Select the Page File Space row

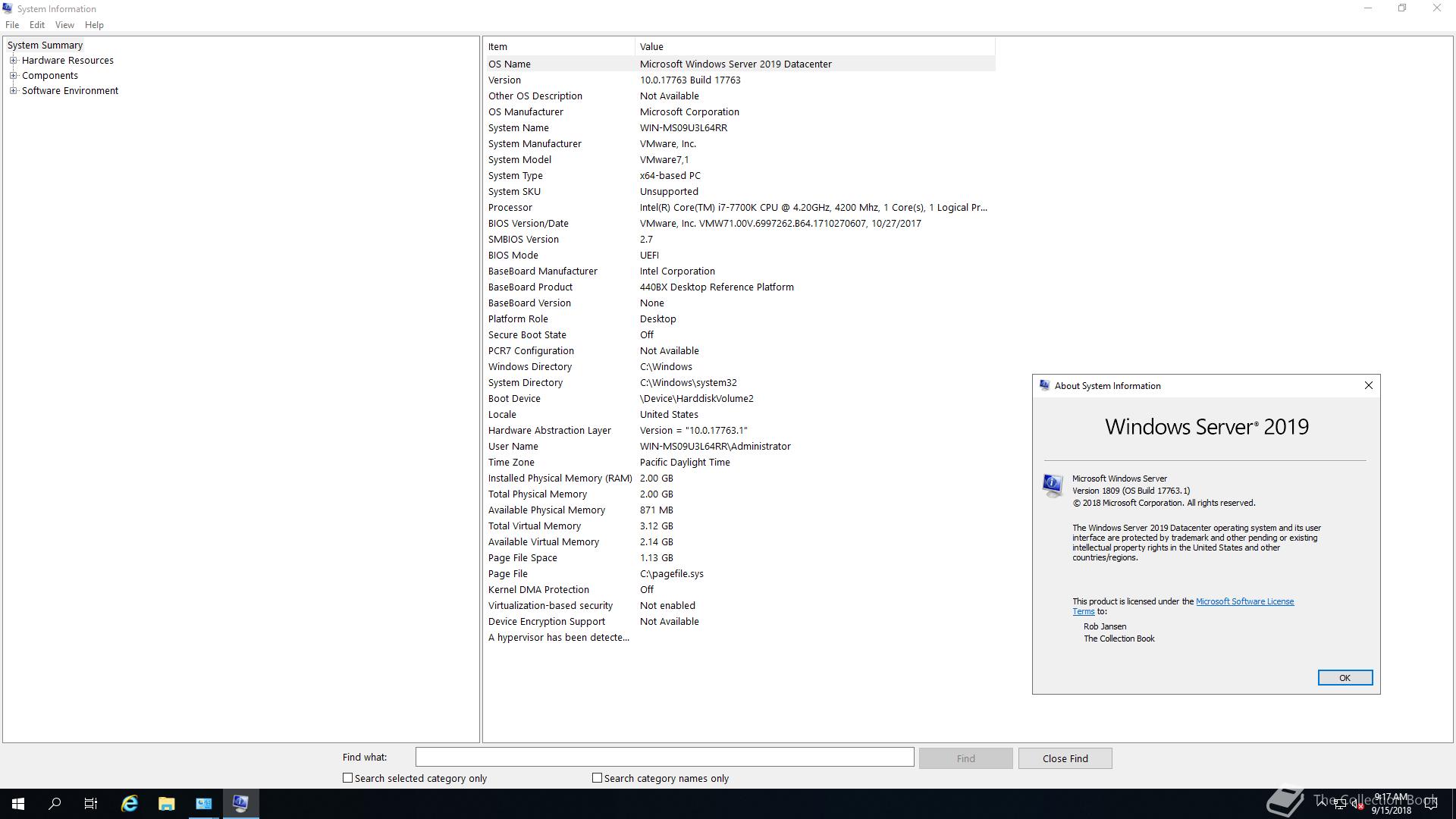pyautogui.click(x=740, y=557)
